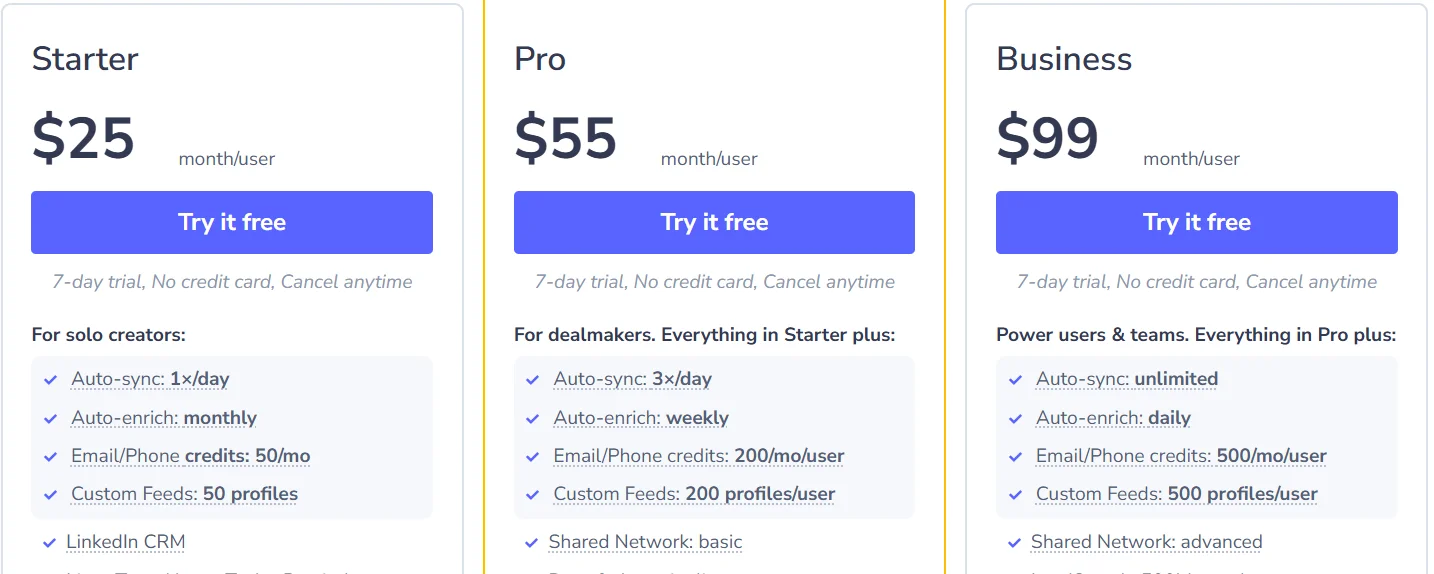This screenshot has height=574, width=1434.
Task: Open Shared Network: advanced feature link
Action: [1146, 542]
